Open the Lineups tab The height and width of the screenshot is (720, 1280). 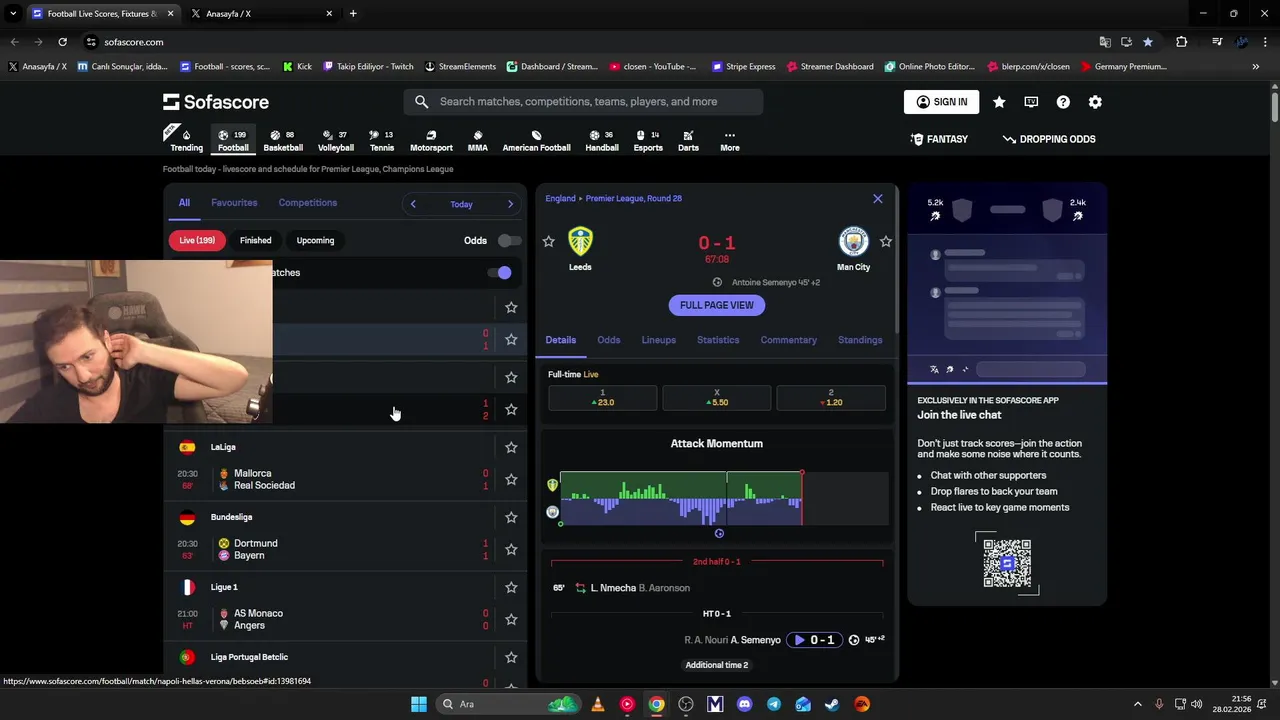659,340
